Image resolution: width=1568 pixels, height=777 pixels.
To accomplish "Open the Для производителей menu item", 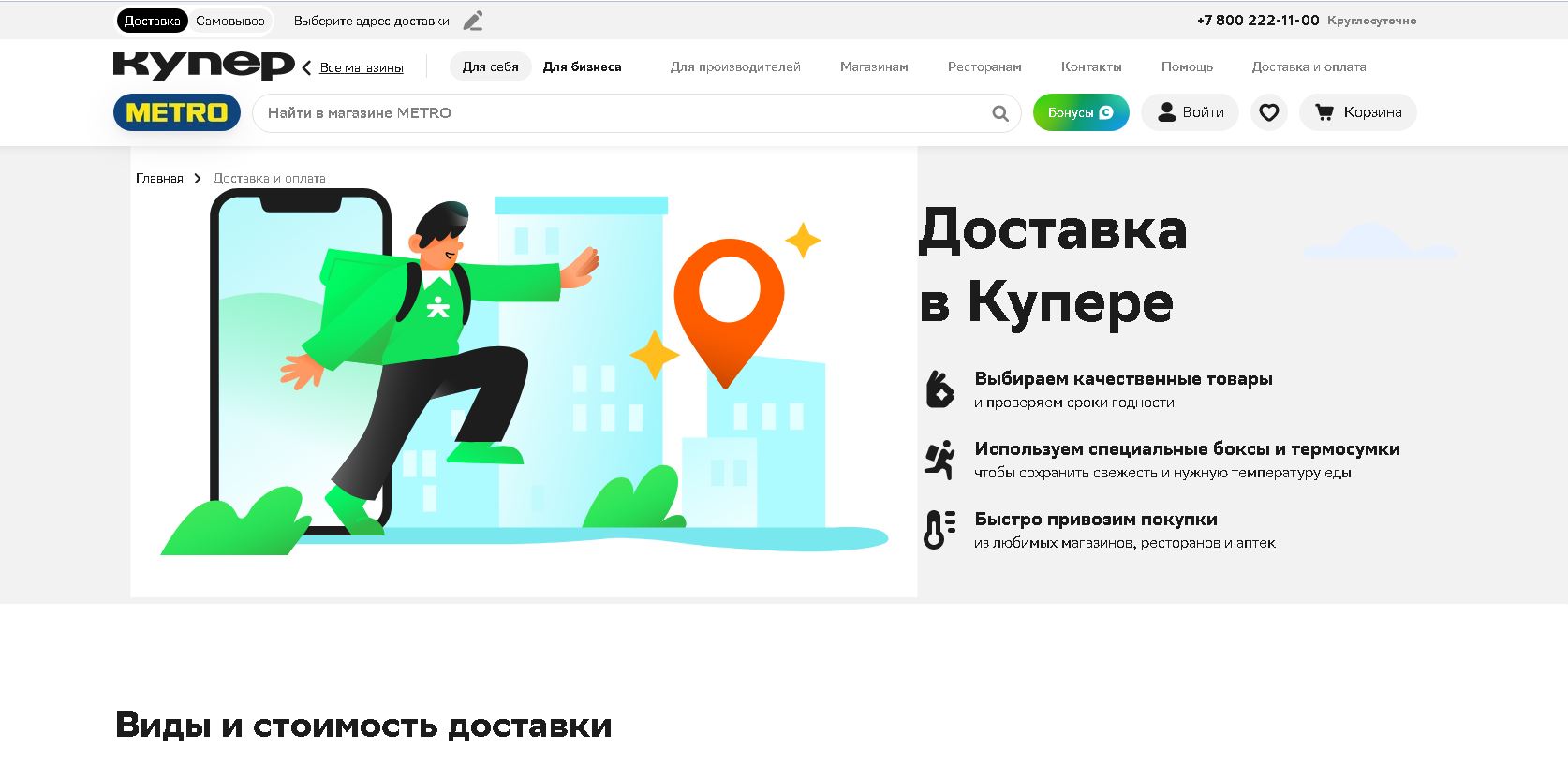I will tap(735, 66).
